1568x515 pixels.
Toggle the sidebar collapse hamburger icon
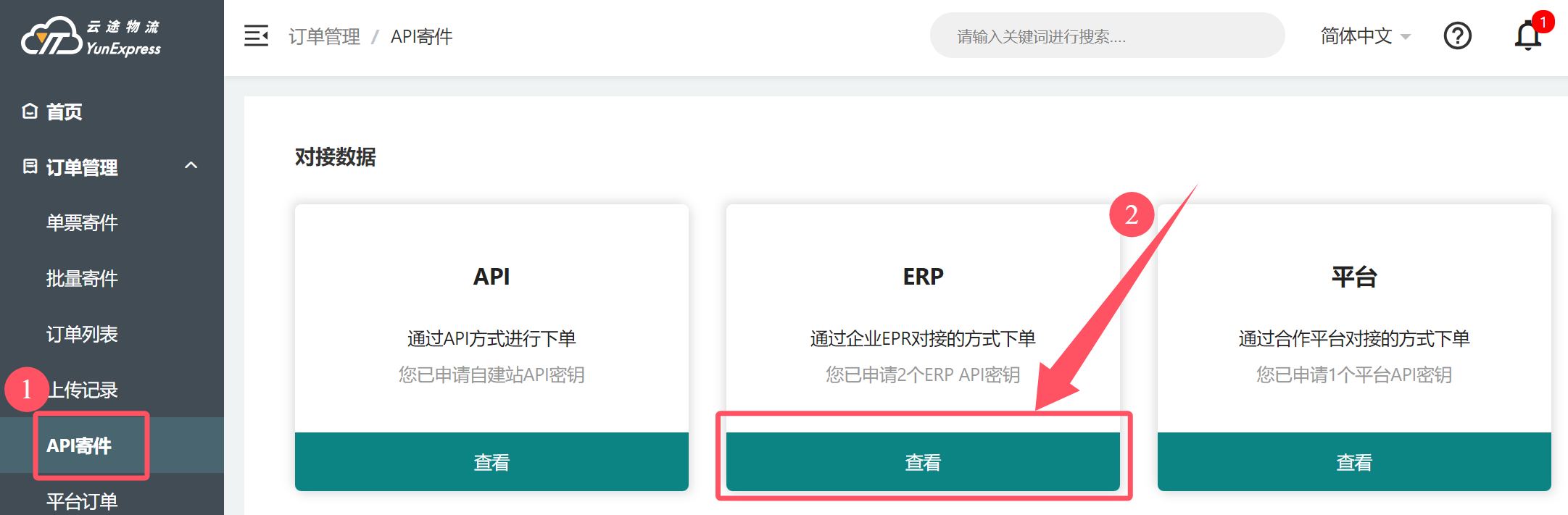pyautogui.click(x=256, y=35)
